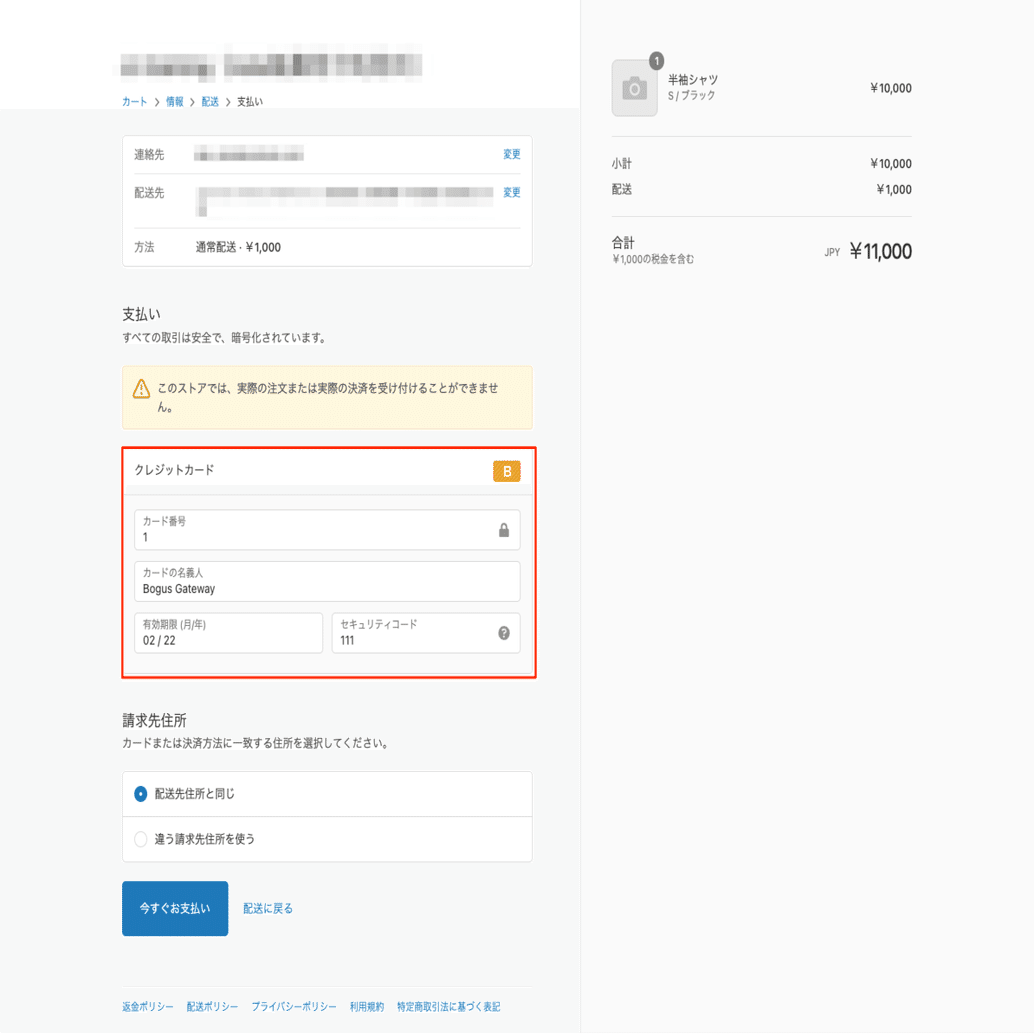
Task: Open the 返金ポリシー footer link
Action: tap(146, 1007)
